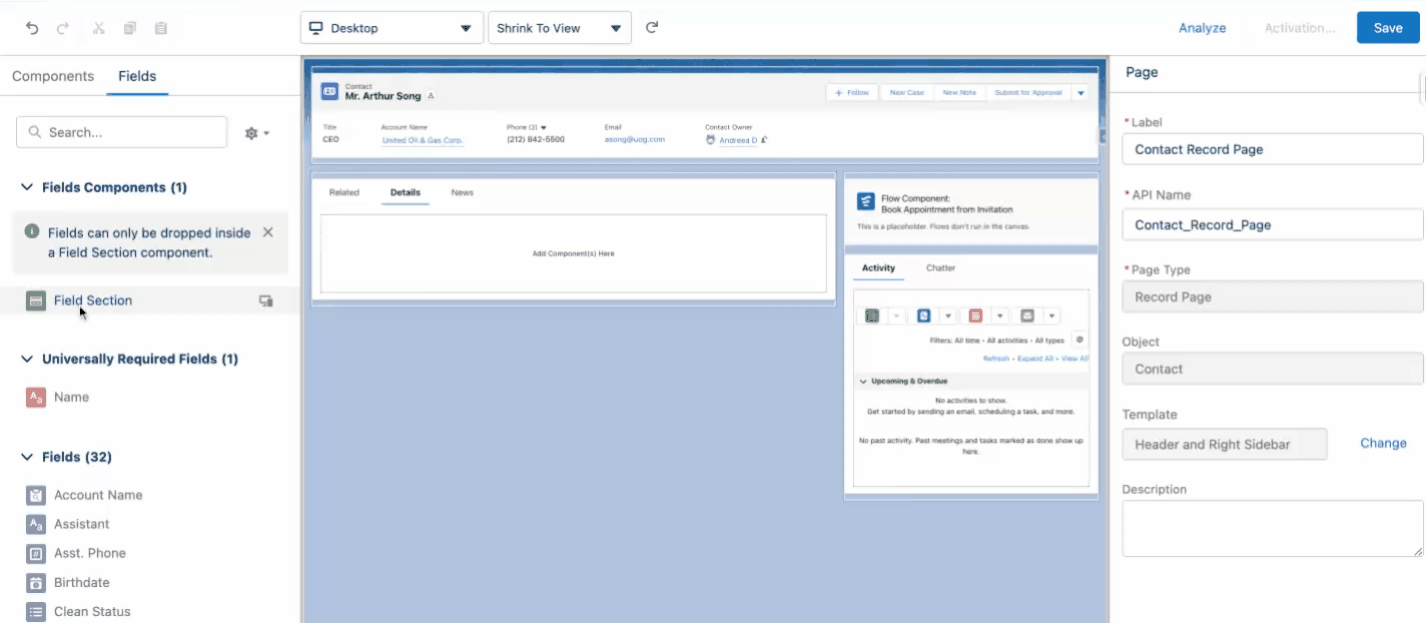Click the refresh canvas icon

(652, 27)
